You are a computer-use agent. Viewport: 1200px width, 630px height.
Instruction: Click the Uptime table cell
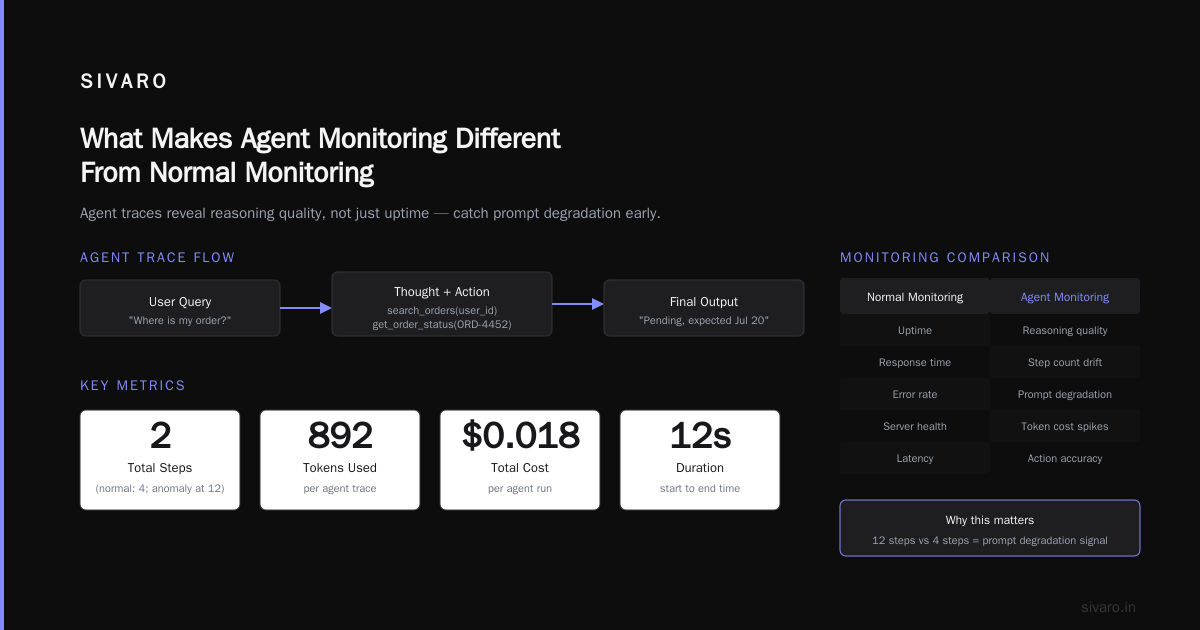point(915,330)
